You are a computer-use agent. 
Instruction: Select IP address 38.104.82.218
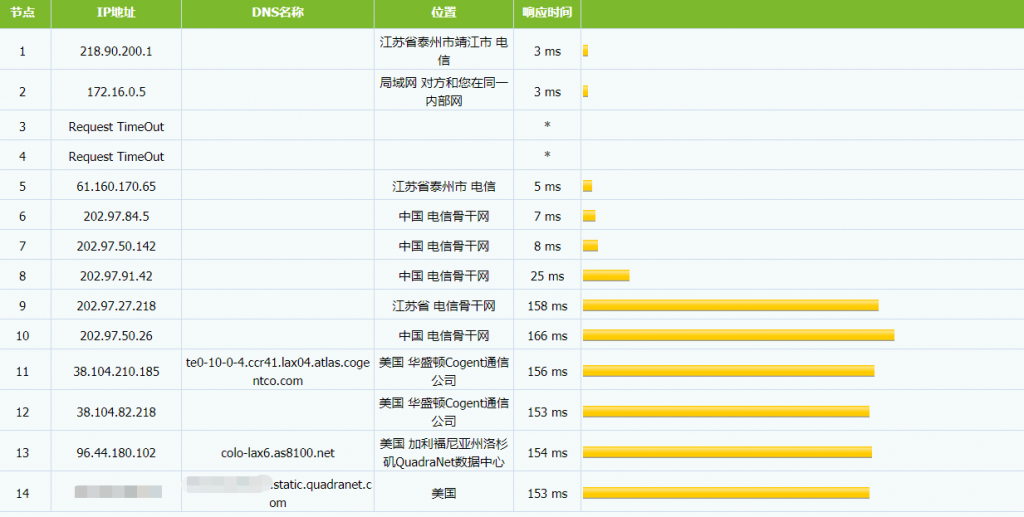click(x=116, y=412)
